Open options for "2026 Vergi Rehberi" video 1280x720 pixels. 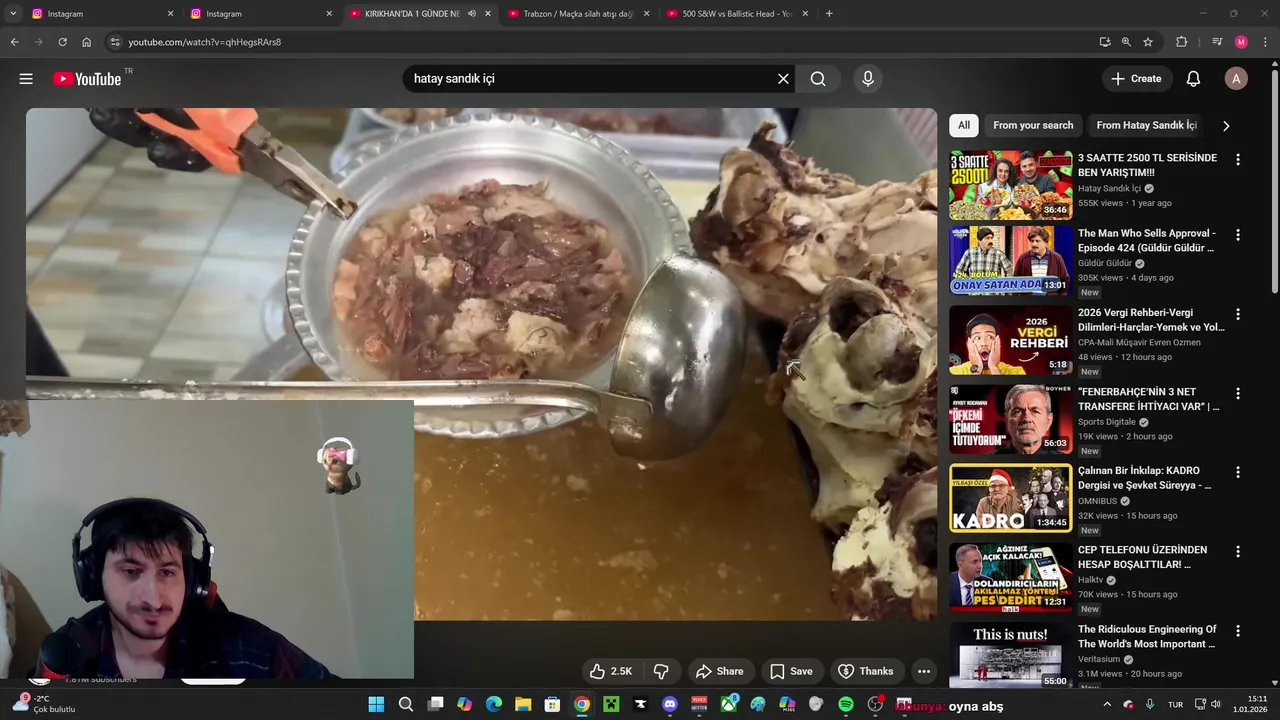point(1238,314)
